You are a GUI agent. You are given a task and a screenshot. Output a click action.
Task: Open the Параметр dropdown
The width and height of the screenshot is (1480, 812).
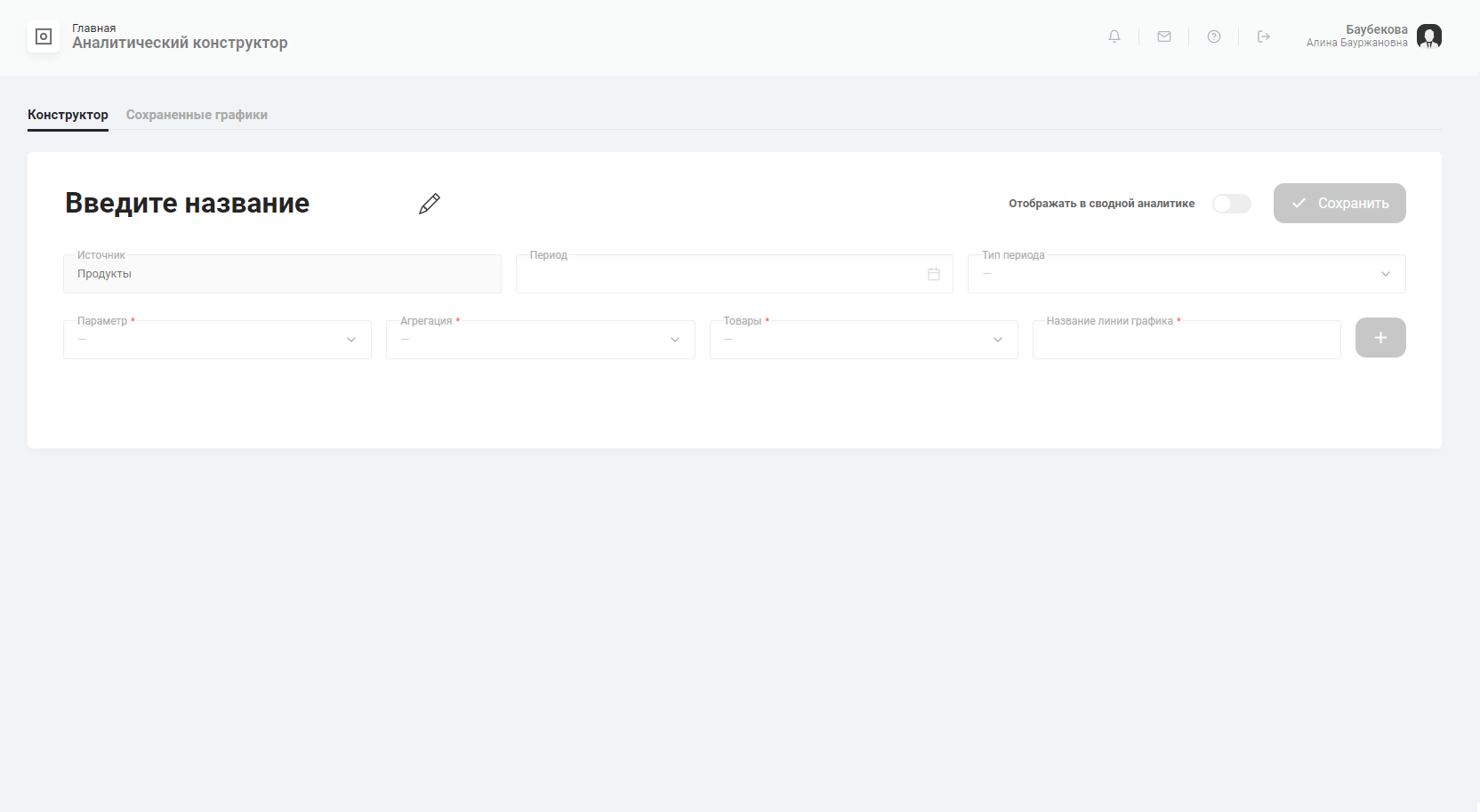pyautogui.click(x=217, y=340)
